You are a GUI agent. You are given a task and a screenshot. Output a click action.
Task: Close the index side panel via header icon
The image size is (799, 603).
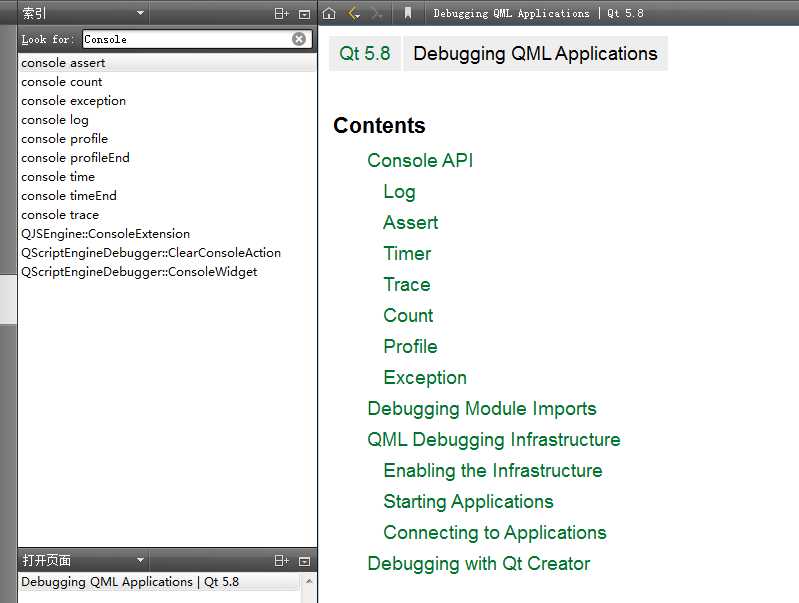(304, 14)
